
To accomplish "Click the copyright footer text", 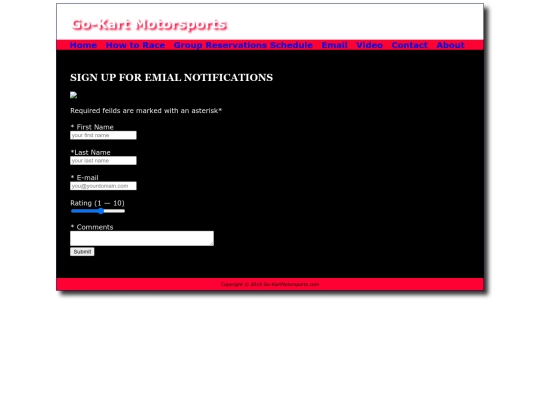I will pyautogui.click(x=270, y=284).
